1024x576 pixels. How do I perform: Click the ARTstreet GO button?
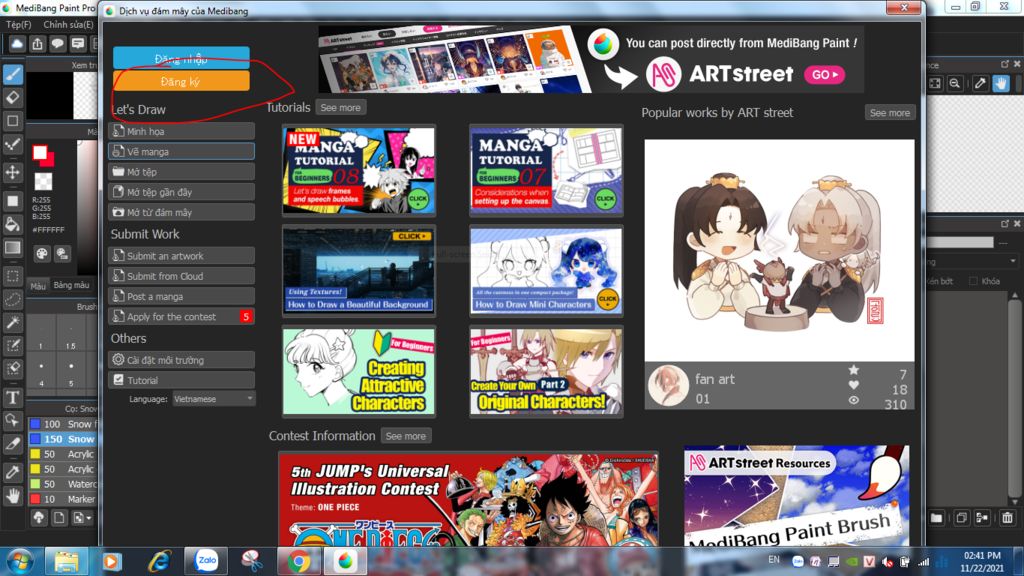824,74
